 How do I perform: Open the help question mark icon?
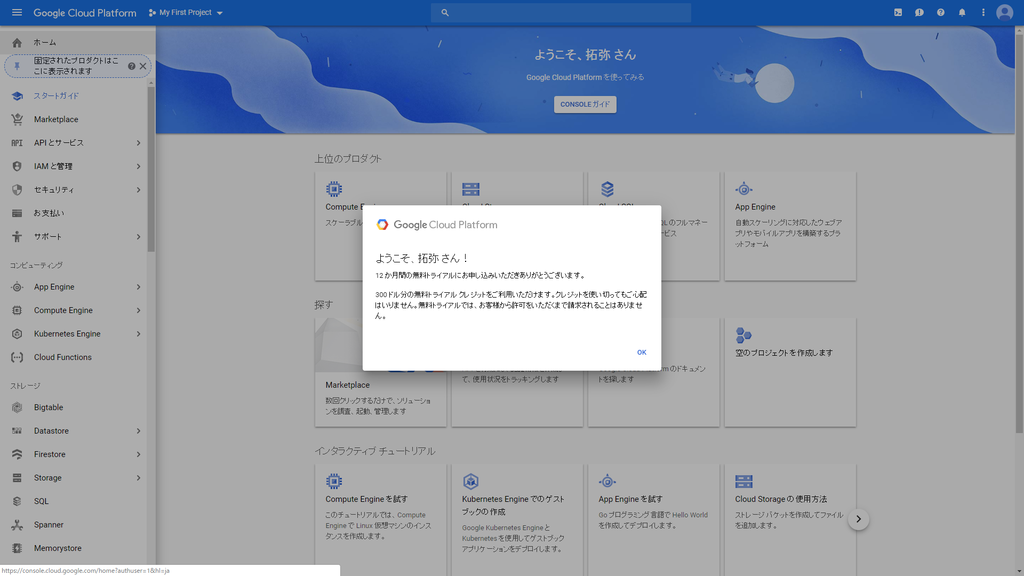pos(940,12)
